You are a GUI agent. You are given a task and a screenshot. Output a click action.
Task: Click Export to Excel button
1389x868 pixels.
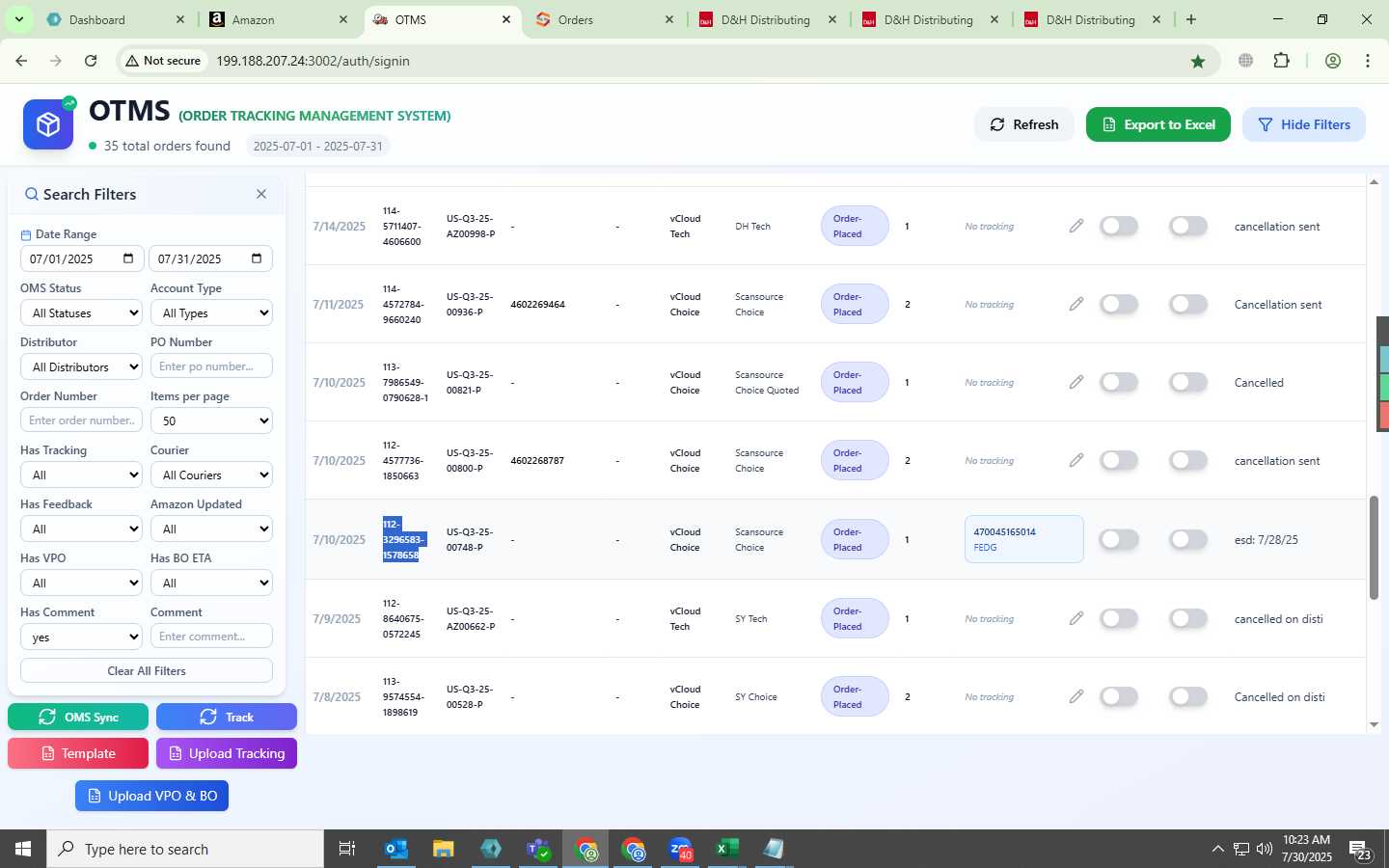[x=1158, y=124]
